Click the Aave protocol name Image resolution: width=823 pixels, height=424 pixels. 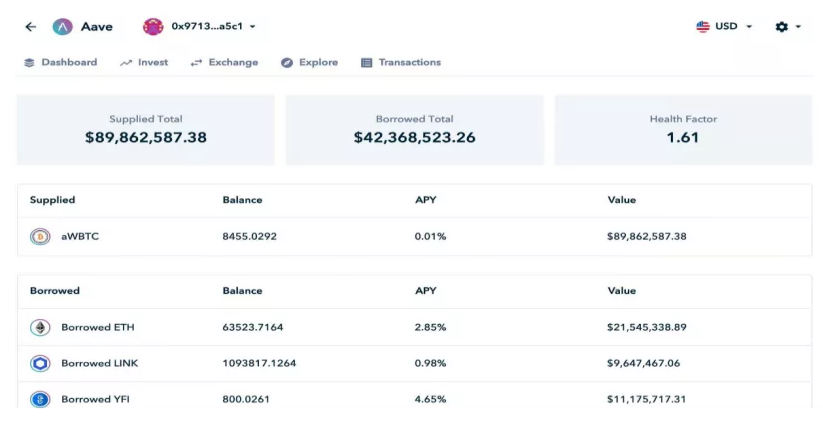pos(97,27)
